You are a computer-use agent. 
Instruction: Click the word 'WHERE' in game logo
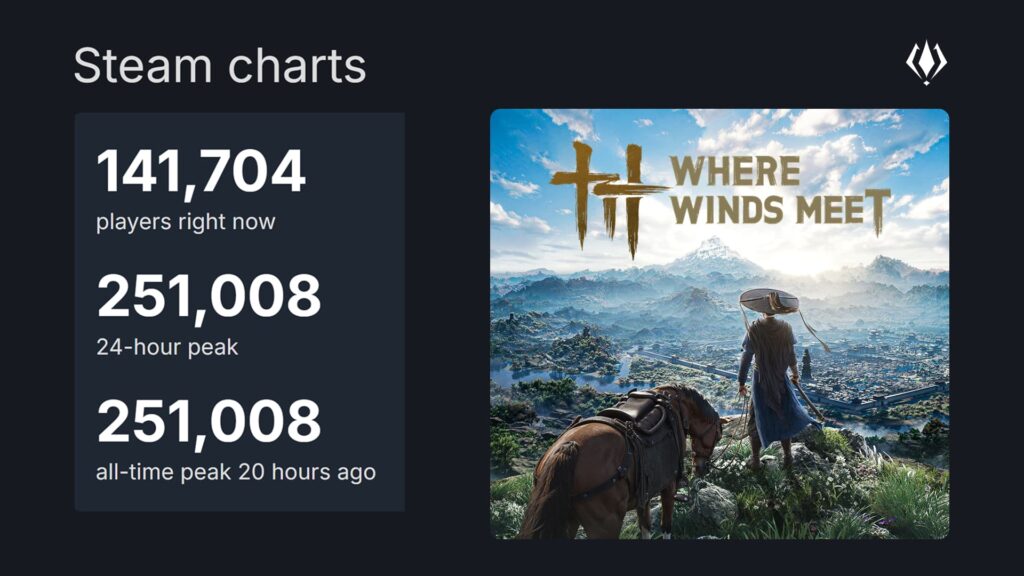pyautogui.click(x=735, y=172)
